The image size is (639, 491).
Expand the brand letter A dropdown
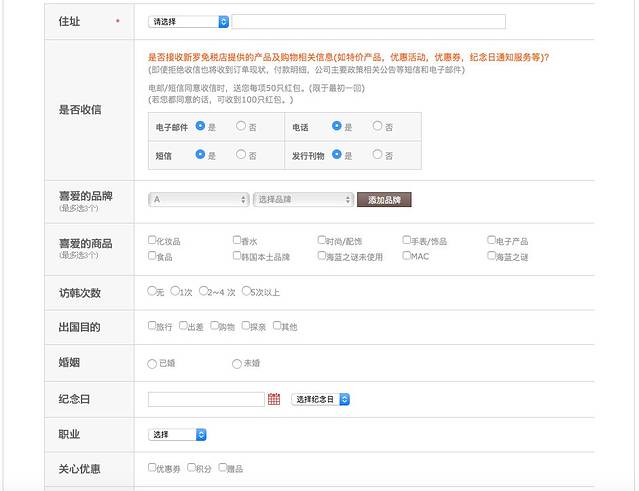199,199
